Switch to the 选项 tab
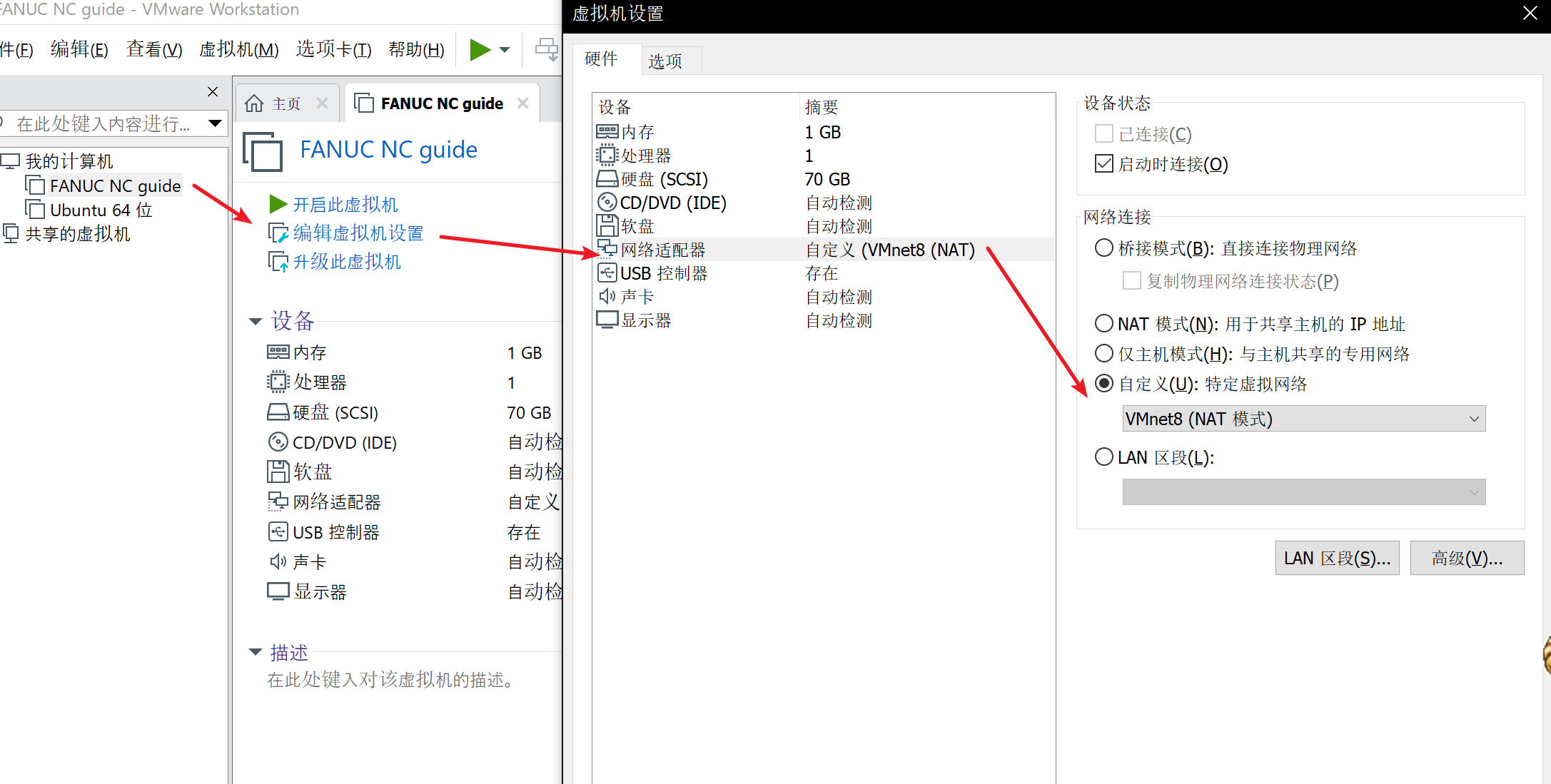 coord(665,61)
